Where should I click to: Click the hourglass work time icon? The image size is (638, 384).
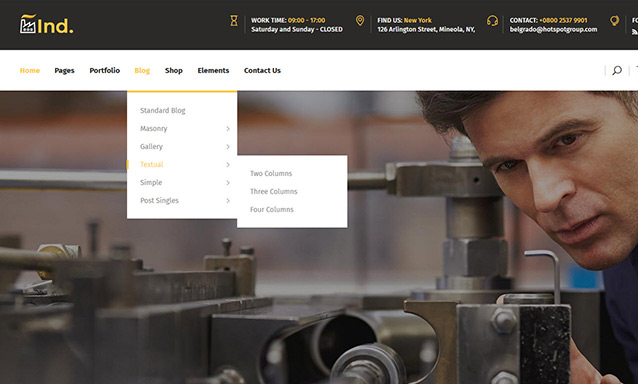(x=234, y=21)
